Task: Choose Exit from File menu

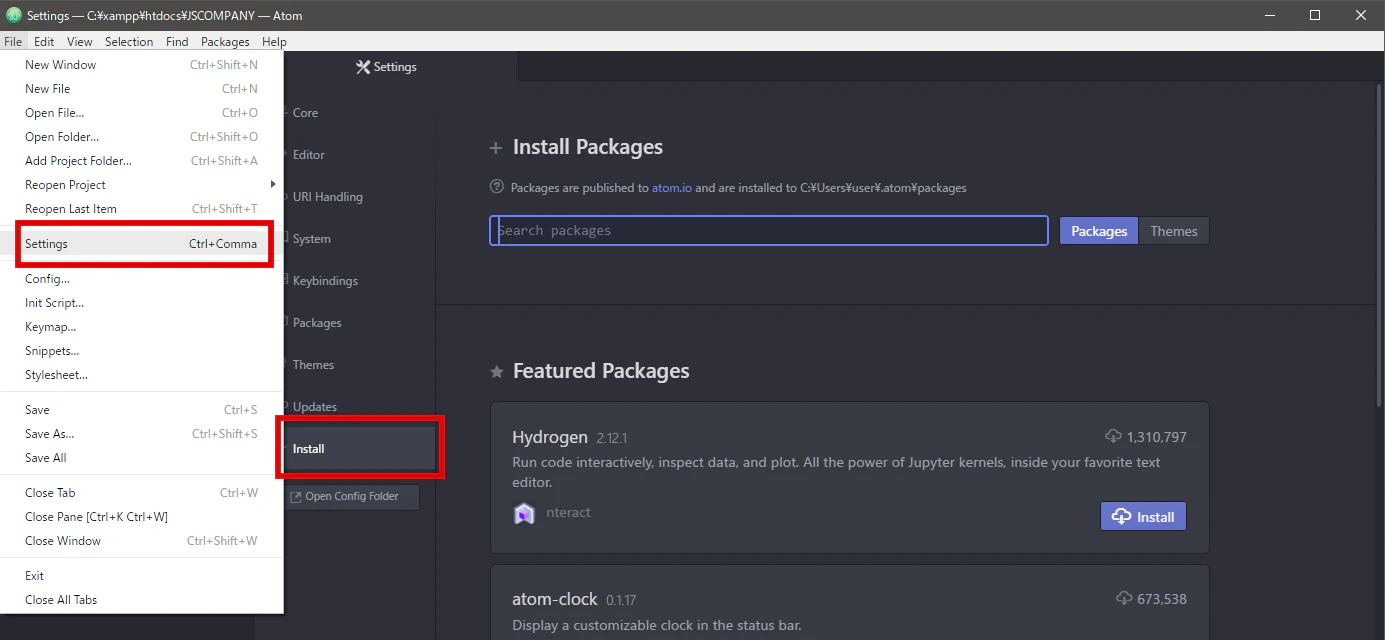Action: click(142, 576)
